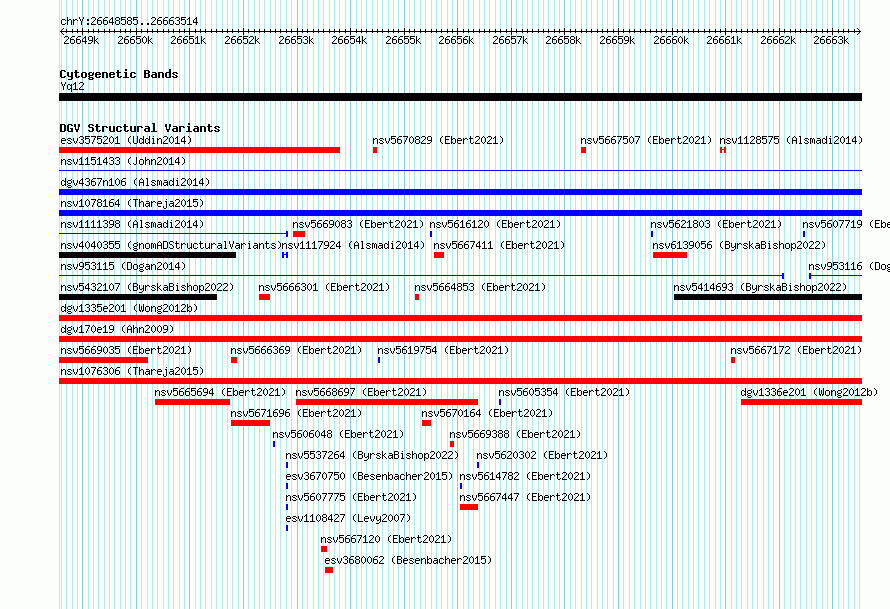Screen dimensions: 890x609
Task: Click the red bar under dgv1336e201
Action: 801,402
